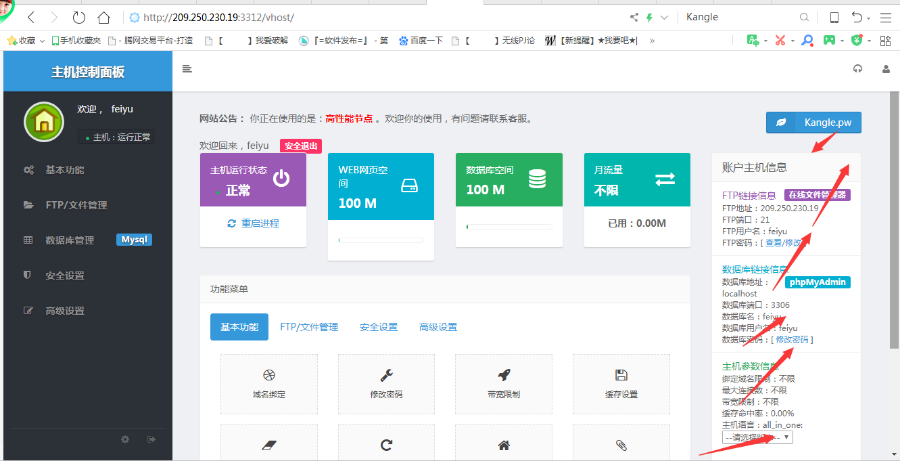The image size is (900, 463).
Task: Switch to the FTP/文件管理 tab
Action: click(x=309, y=327)
